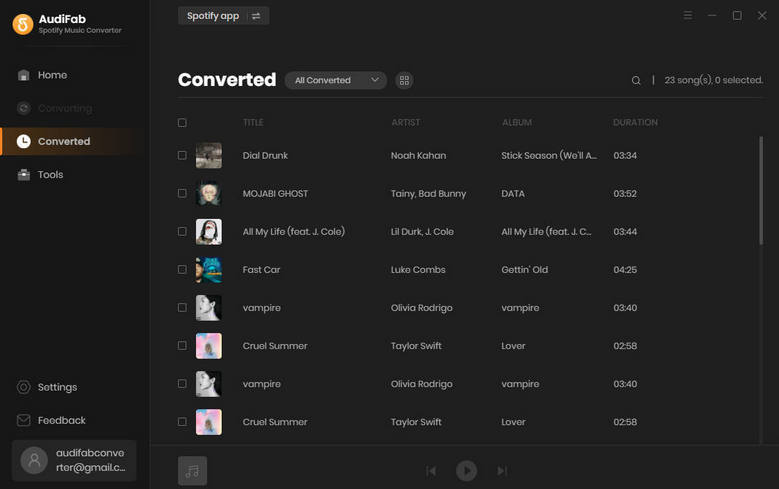This screenshot has height=489, width=779.
Task: Sort by ALBUM column header
Action: click(517, 122)
